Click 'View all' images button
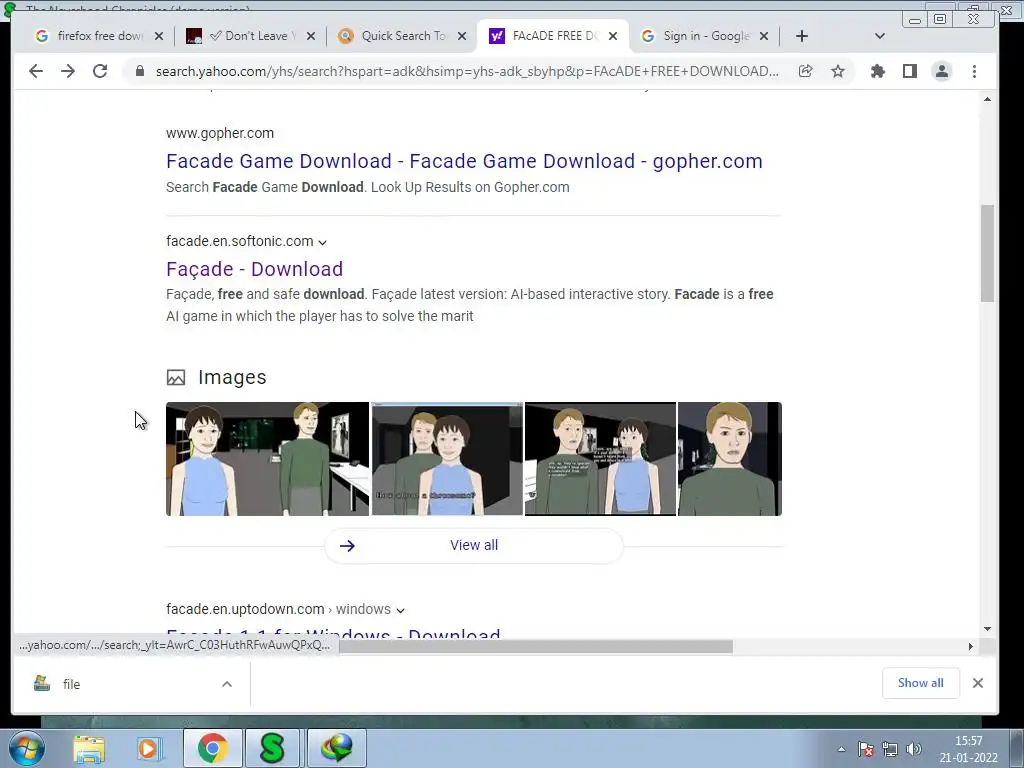Image resolution: width=1024 pixels, height=768 pixels. pyautogui.click(x=474, y=545)
